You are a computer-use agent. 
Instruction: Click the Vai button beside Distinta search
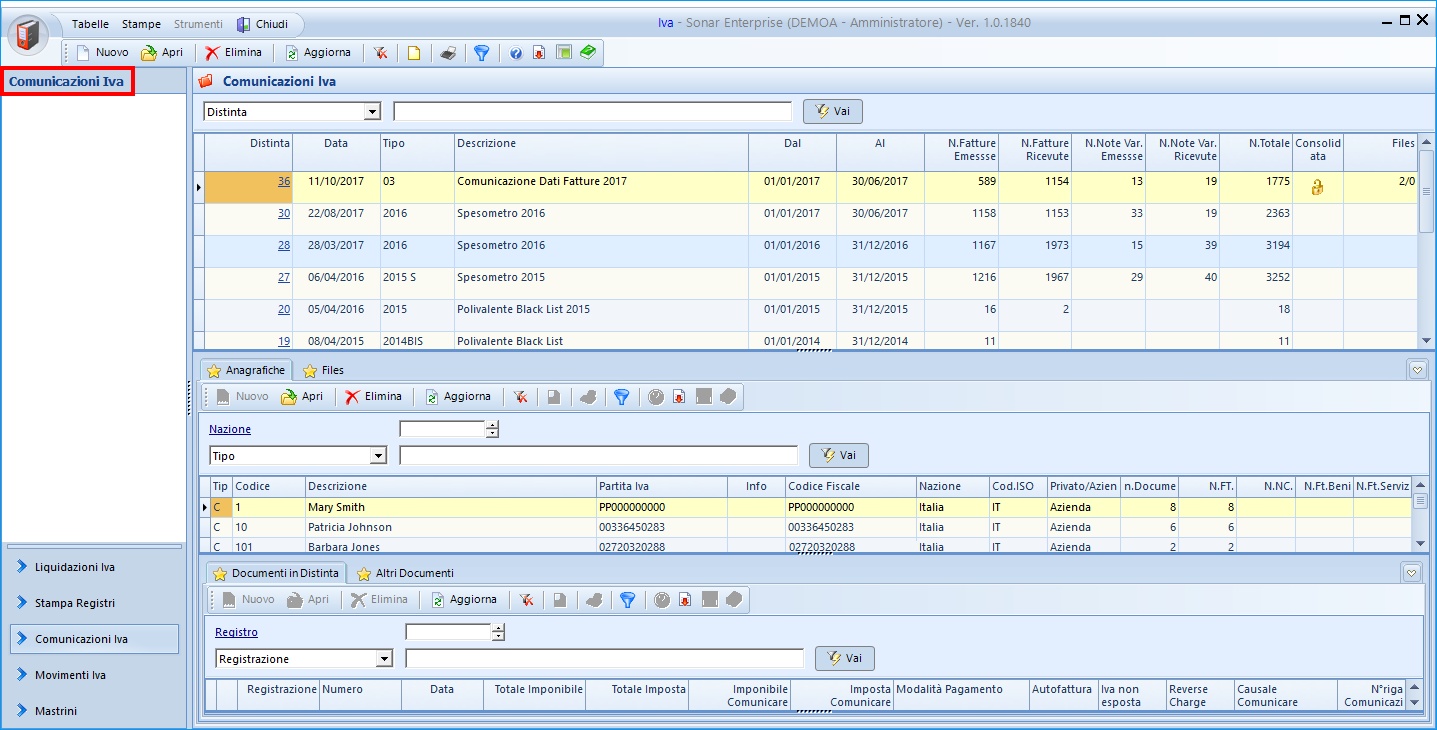pyautogui.click(x=832, y=112)
